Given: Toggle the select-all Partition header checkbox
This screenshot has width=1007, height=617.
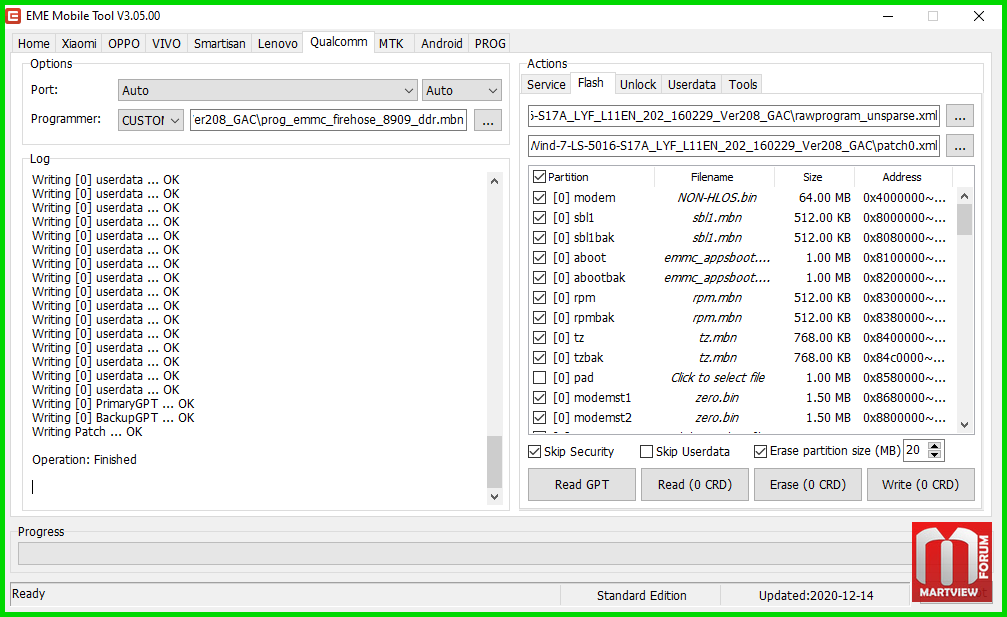Looking at the screenshot, I should click(x=539, y=177).
